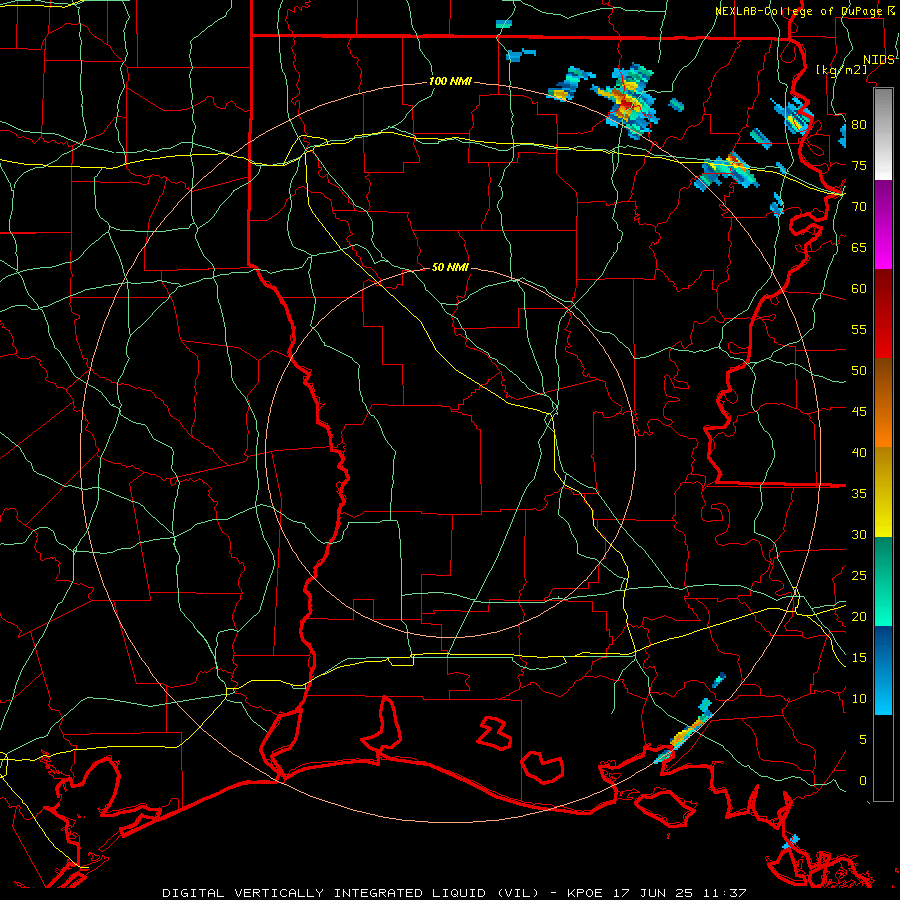Select the orange-brown legend segment
The height and width of the screenshot is (900, 900).
click(883, 403)
